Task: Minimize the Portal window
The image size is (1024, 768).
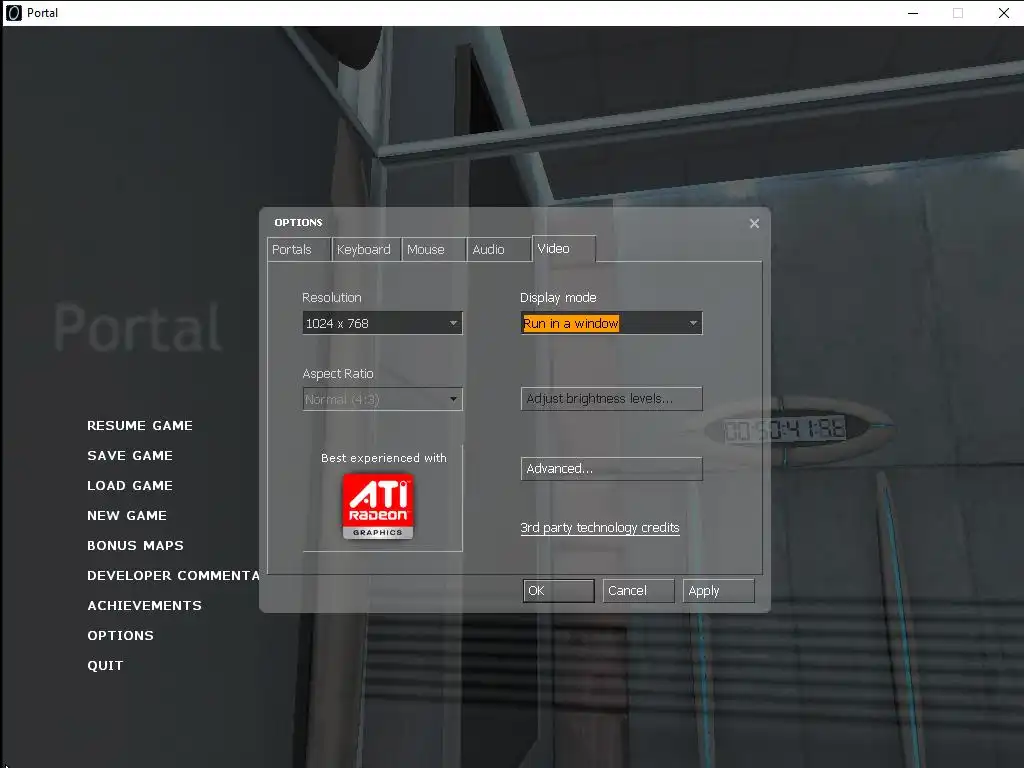Action: pyautogui.click(x=913, y=13)
